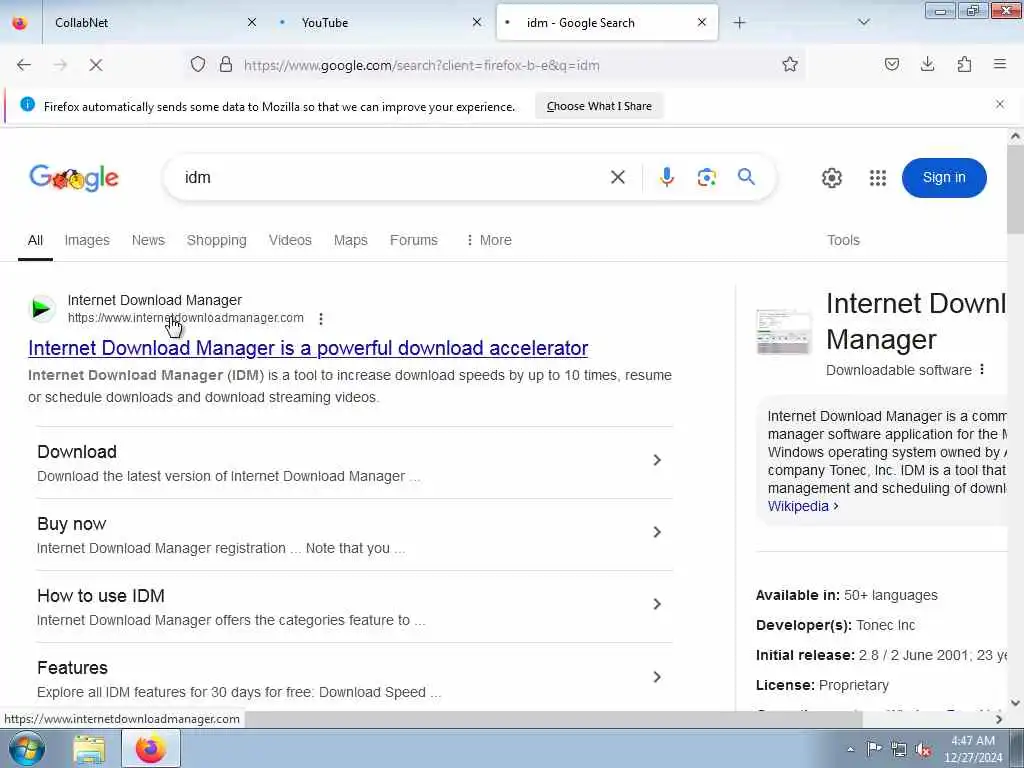1024x768 pixels.
Task: Click the browser back arrow
Action: 24,65
